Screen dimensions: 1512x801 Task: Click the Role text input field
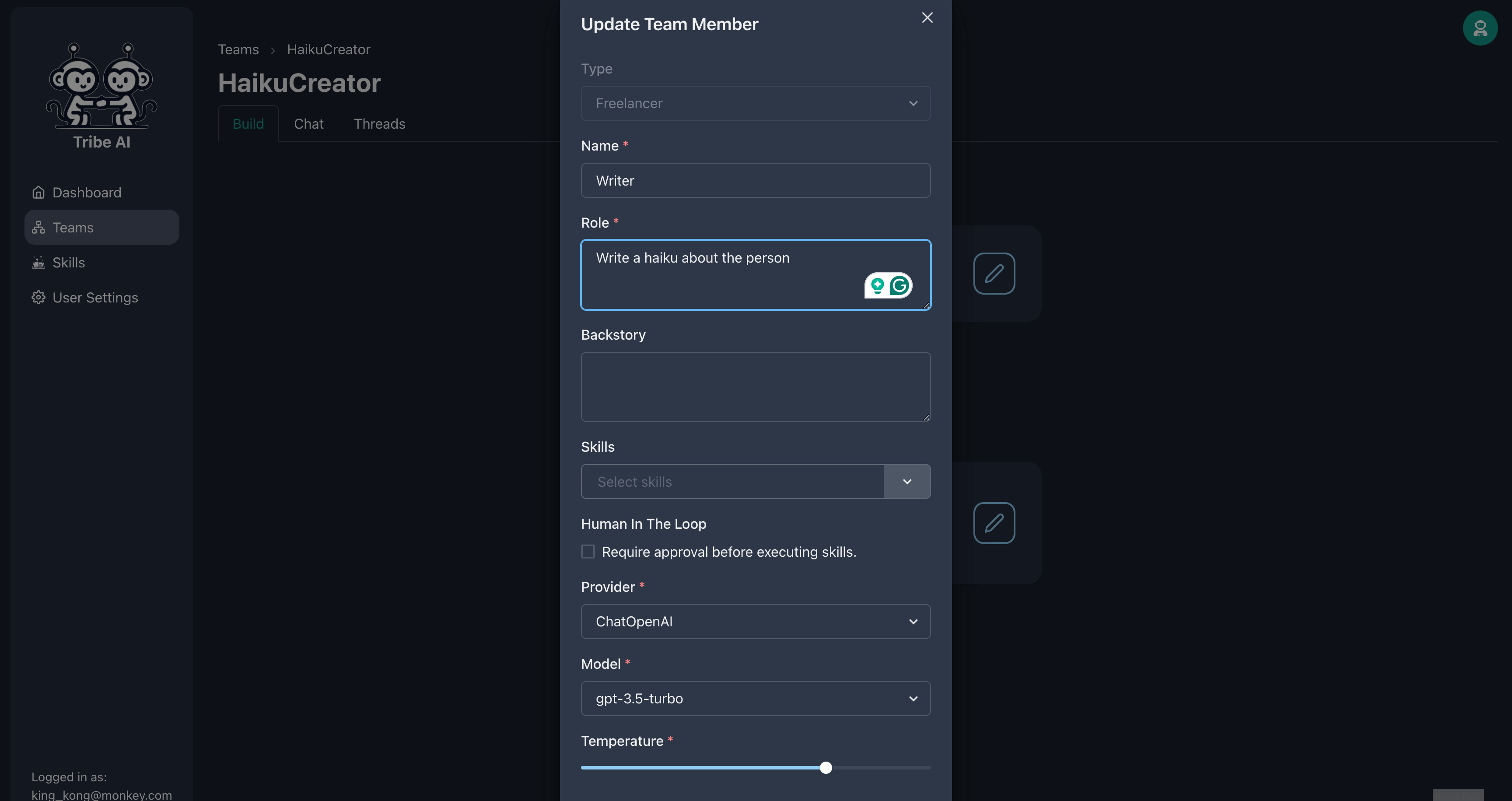click(x=755, y=274)
